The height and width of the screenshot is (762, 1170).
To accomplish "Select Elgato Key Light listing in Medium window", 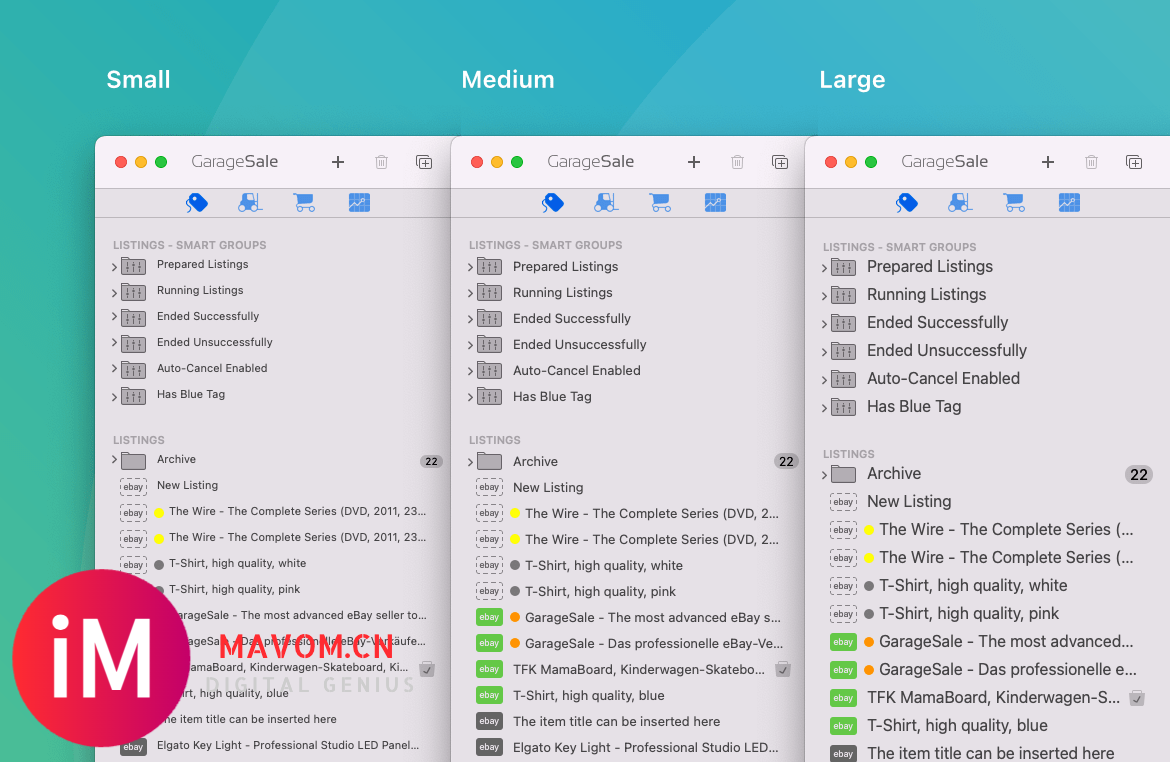I will pyautogui.click(x=645, y=747).
